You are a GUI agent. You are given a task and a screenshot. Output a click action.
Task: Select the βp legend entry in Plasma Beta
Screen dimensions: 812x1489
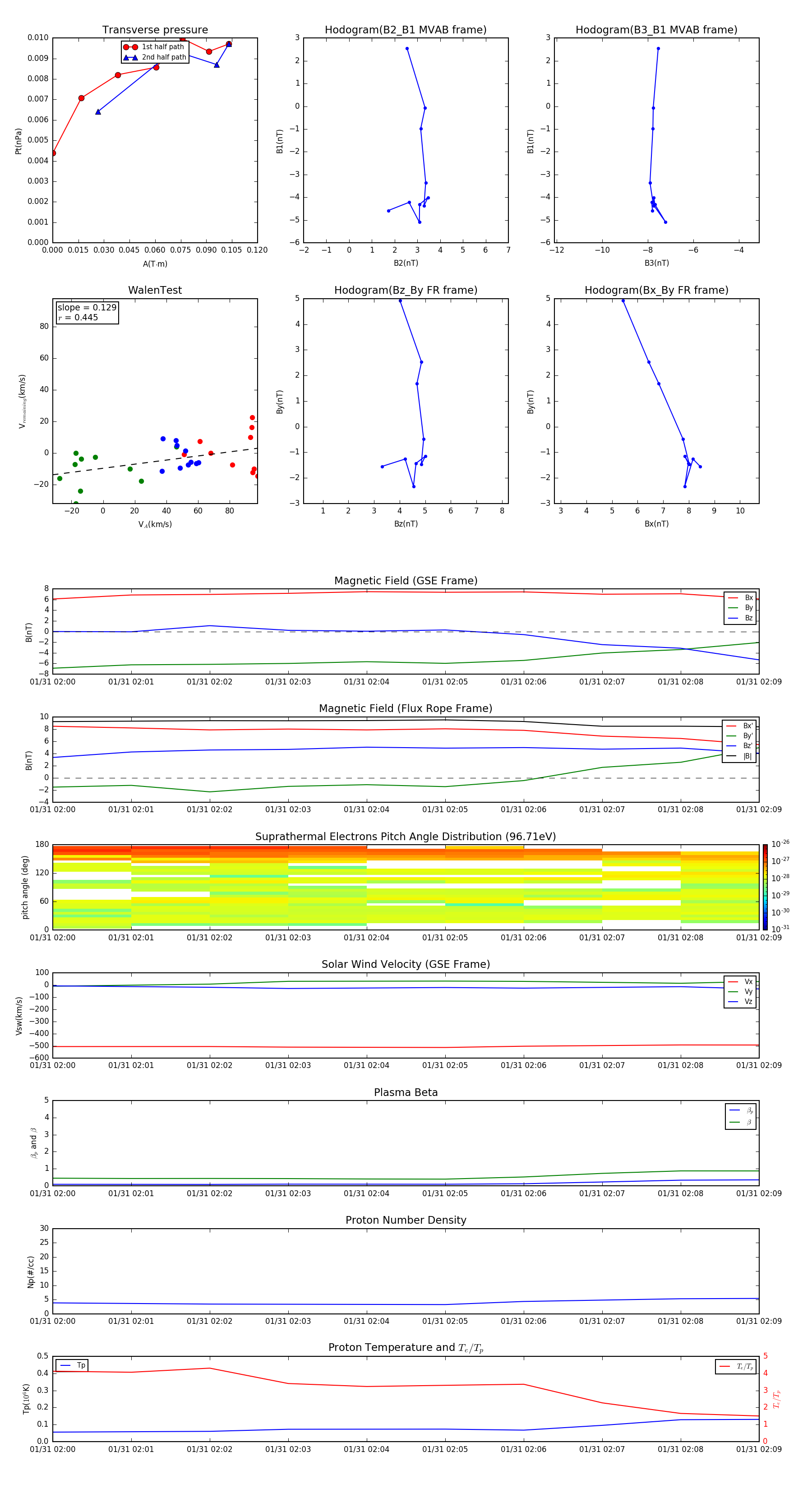tap(741, 1110)
